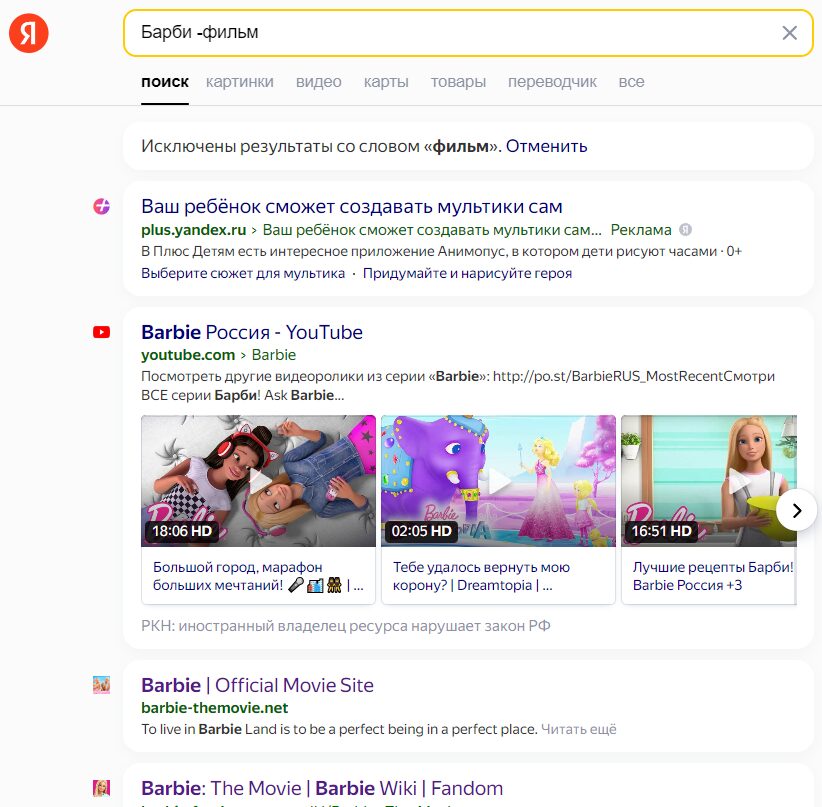
Task: Show next videos with carousel arrow
Action: 796,510
